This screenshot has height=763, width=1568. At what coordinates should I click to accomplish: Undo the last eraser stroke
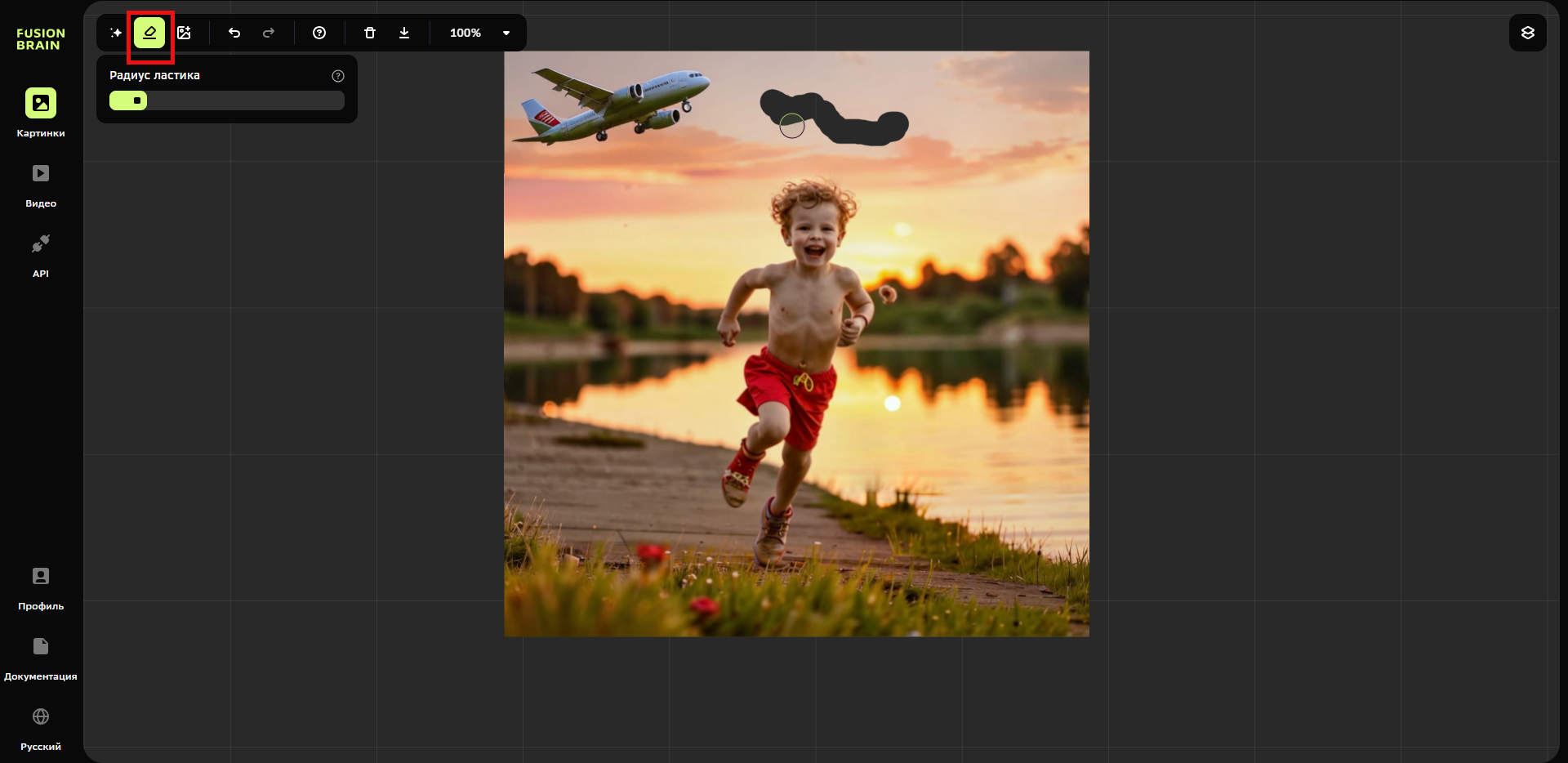(234, 33)
